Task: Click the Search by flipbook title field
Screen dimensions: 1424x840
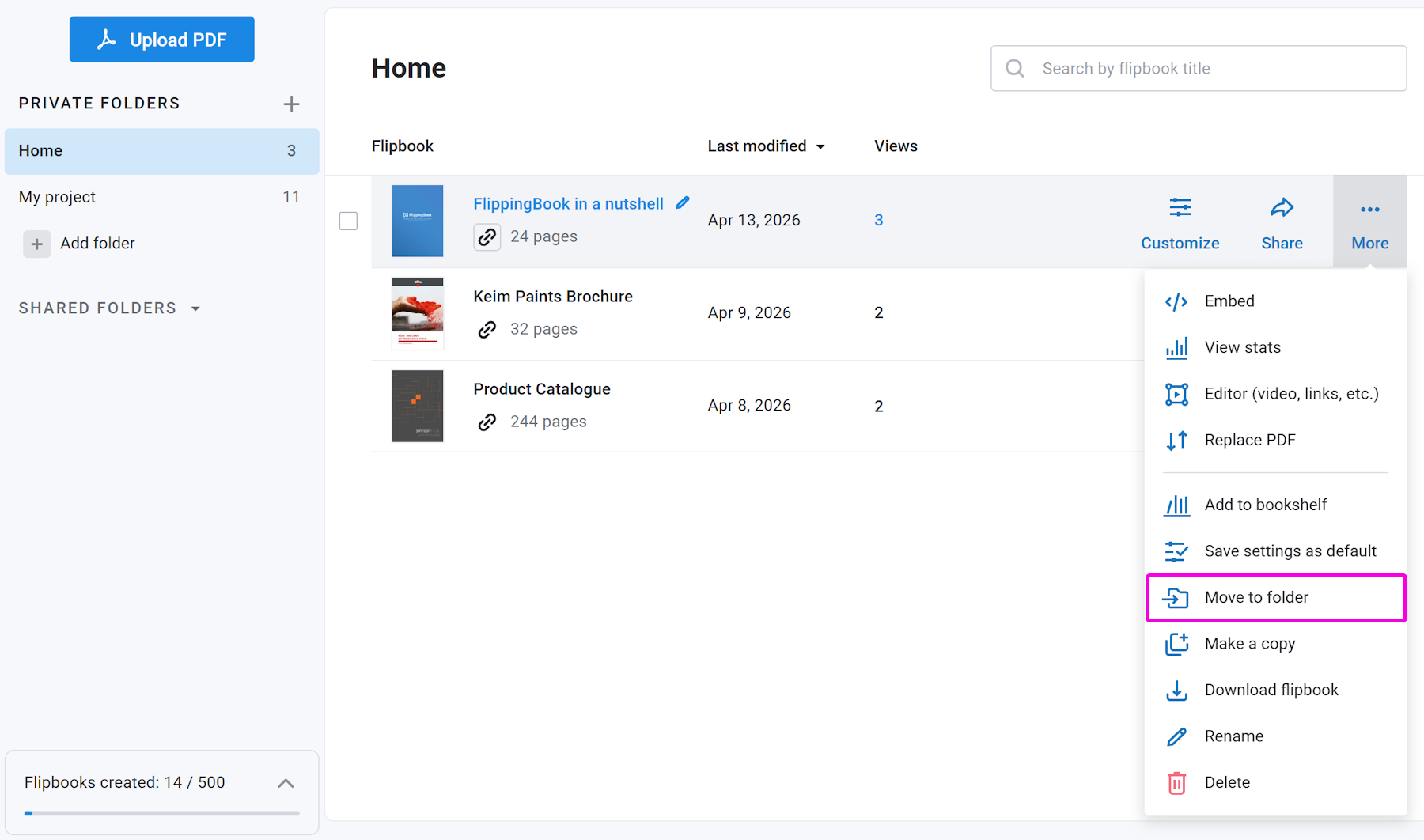Action: point(1198,69)
